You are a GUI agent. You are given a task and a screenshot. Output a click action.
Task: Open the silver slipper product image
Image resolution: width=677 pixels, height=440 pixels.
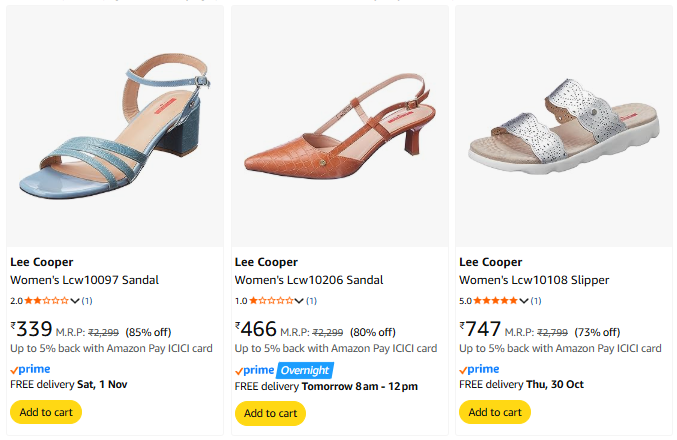[x=563, y=125]
